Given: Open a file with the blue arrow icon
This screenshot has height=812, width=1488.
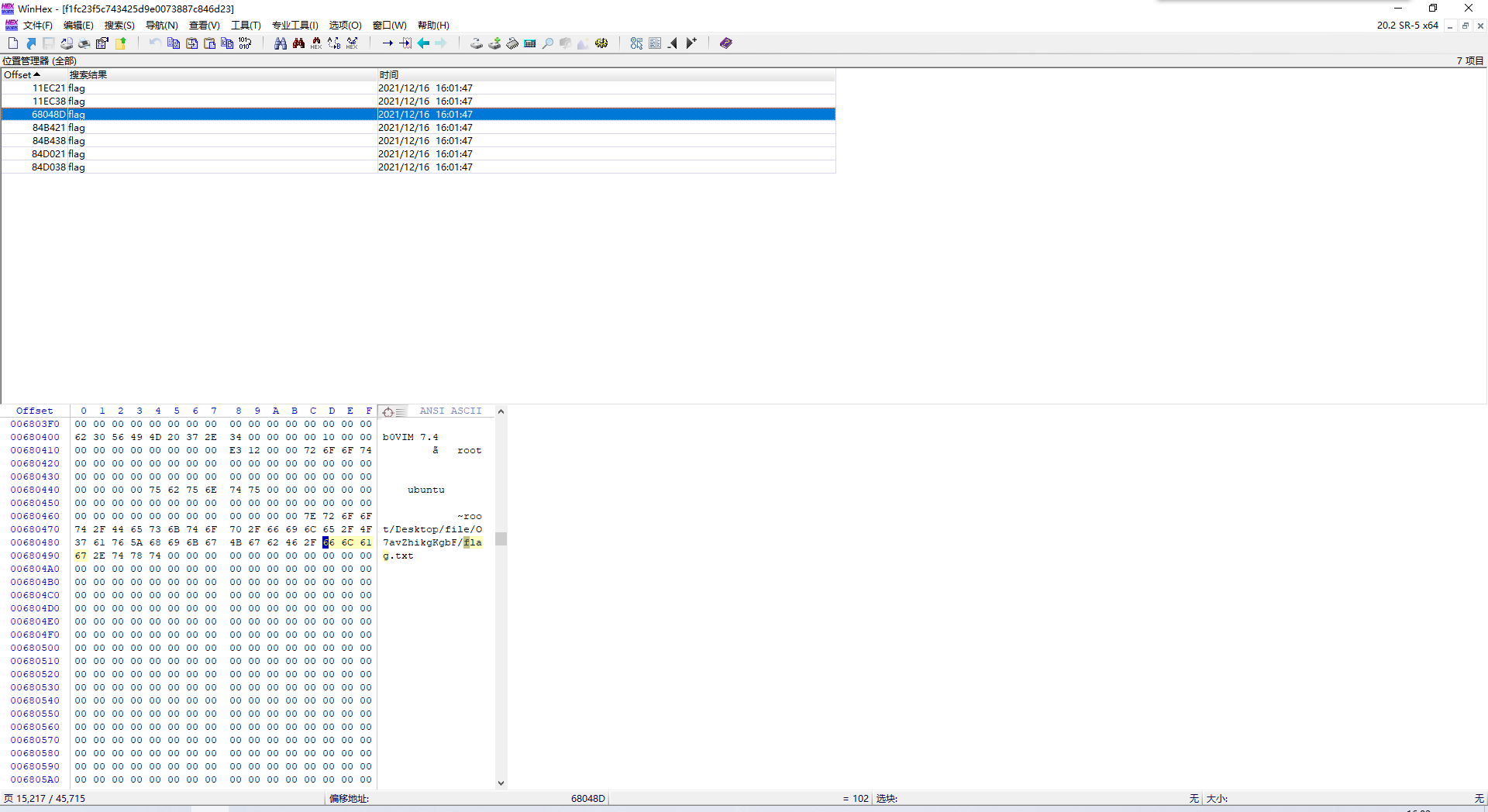Looking at the screenshot, I should coord(31,43).
